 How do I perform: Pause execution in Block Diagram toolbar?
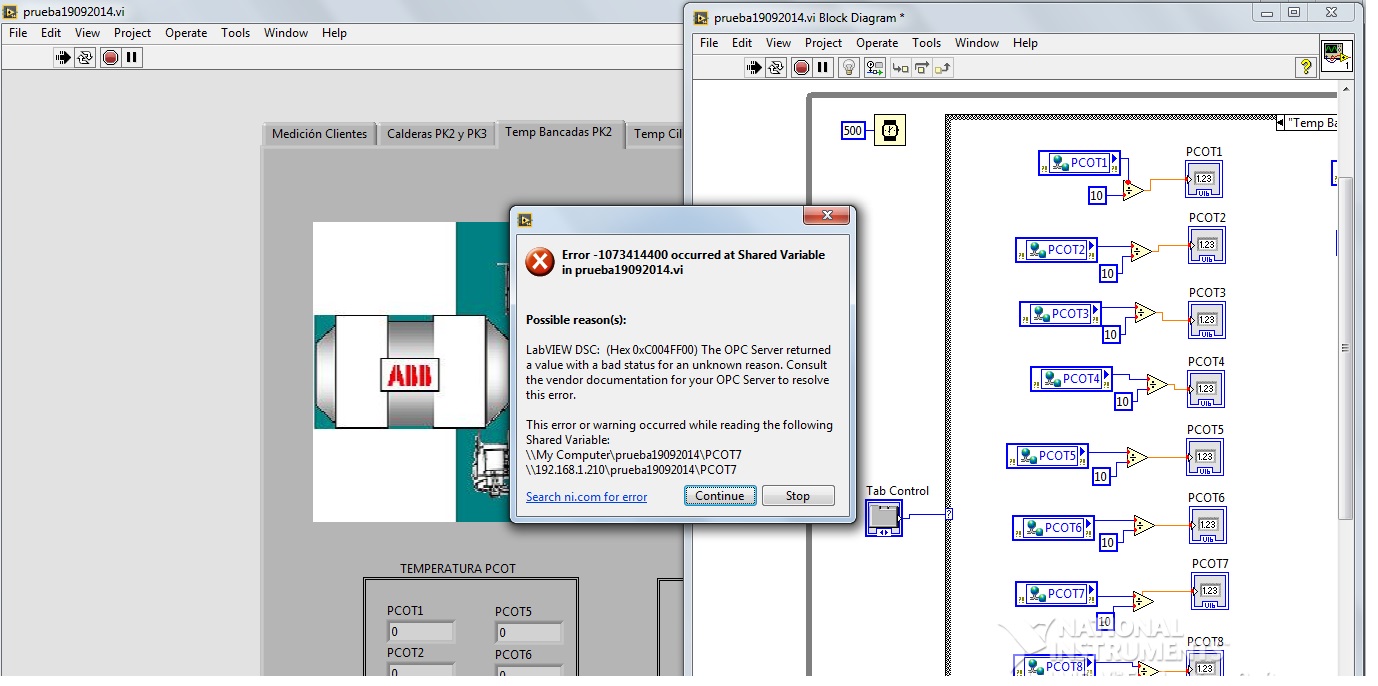point(823,67)
